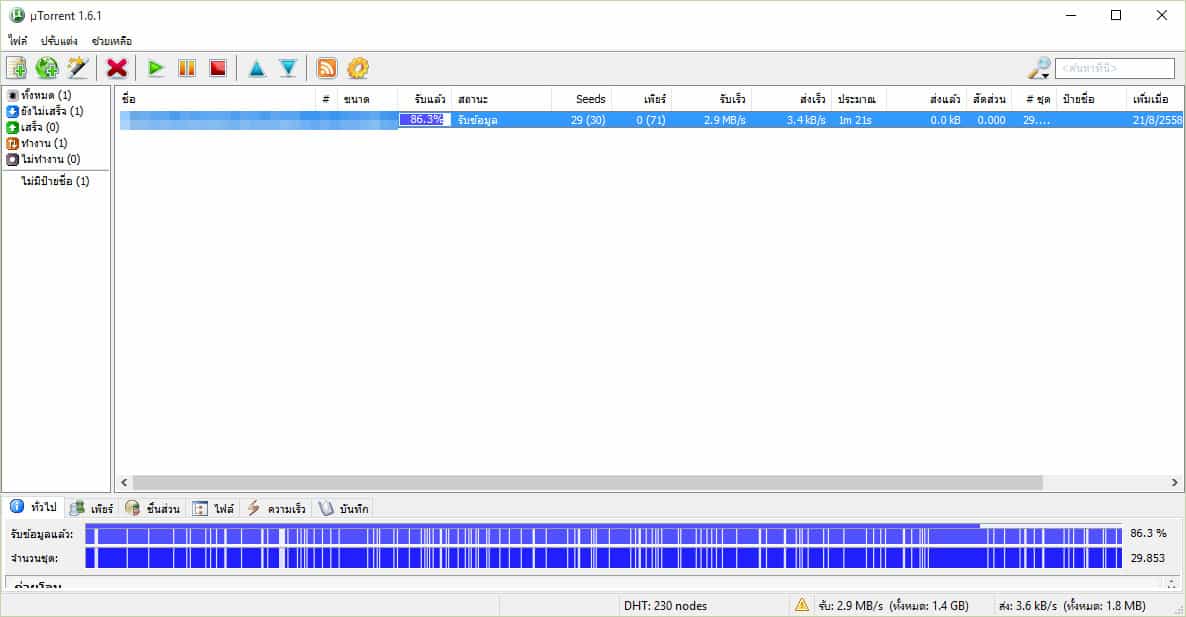This screenshot has height=617, width=1186.
Task: Open Preferences with the gear icon
Action: tap(358, 68)
